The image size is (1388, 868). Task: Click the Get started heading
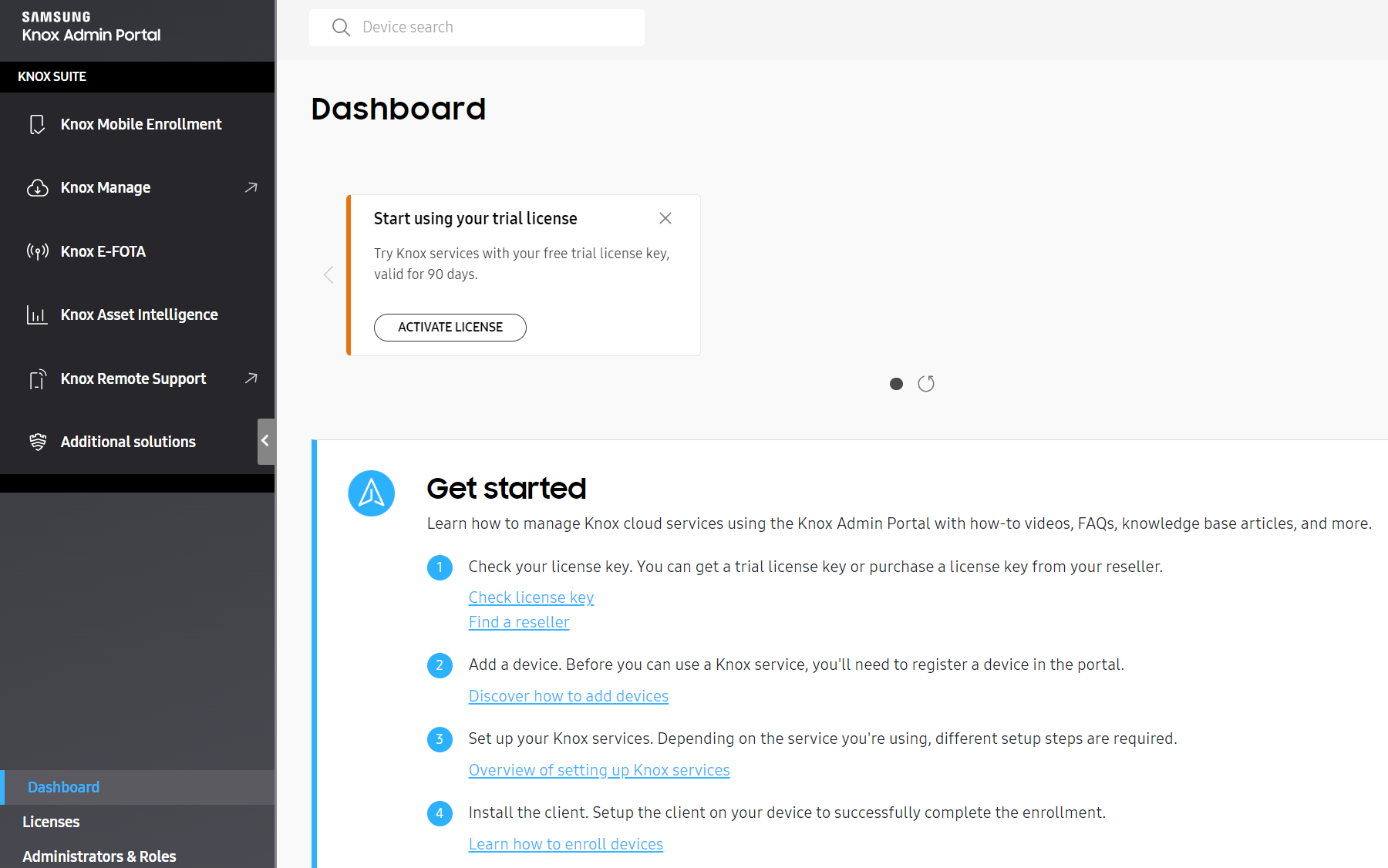[x=507, y=489]
